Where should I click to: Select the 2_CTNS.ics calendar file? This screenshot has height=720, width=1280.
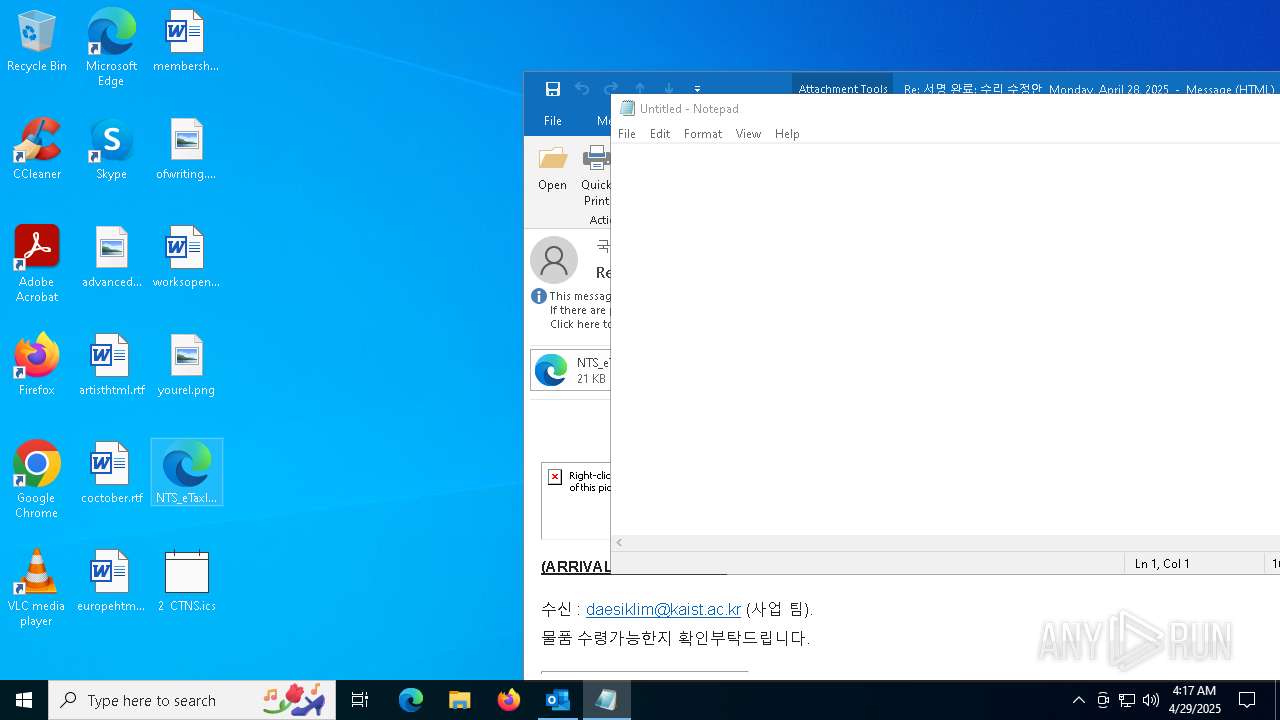coord(186,582)
